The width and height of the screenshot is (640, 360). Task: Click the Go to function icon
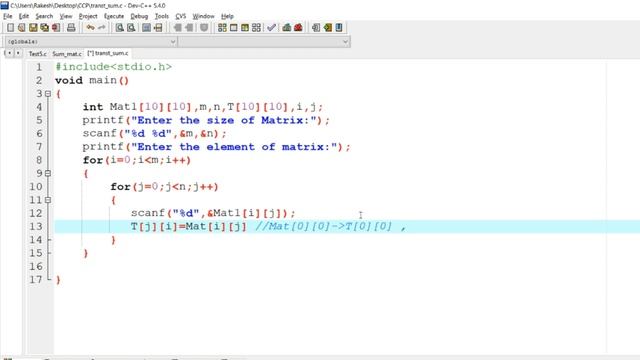pyautogui.click(x=147, y=28)
